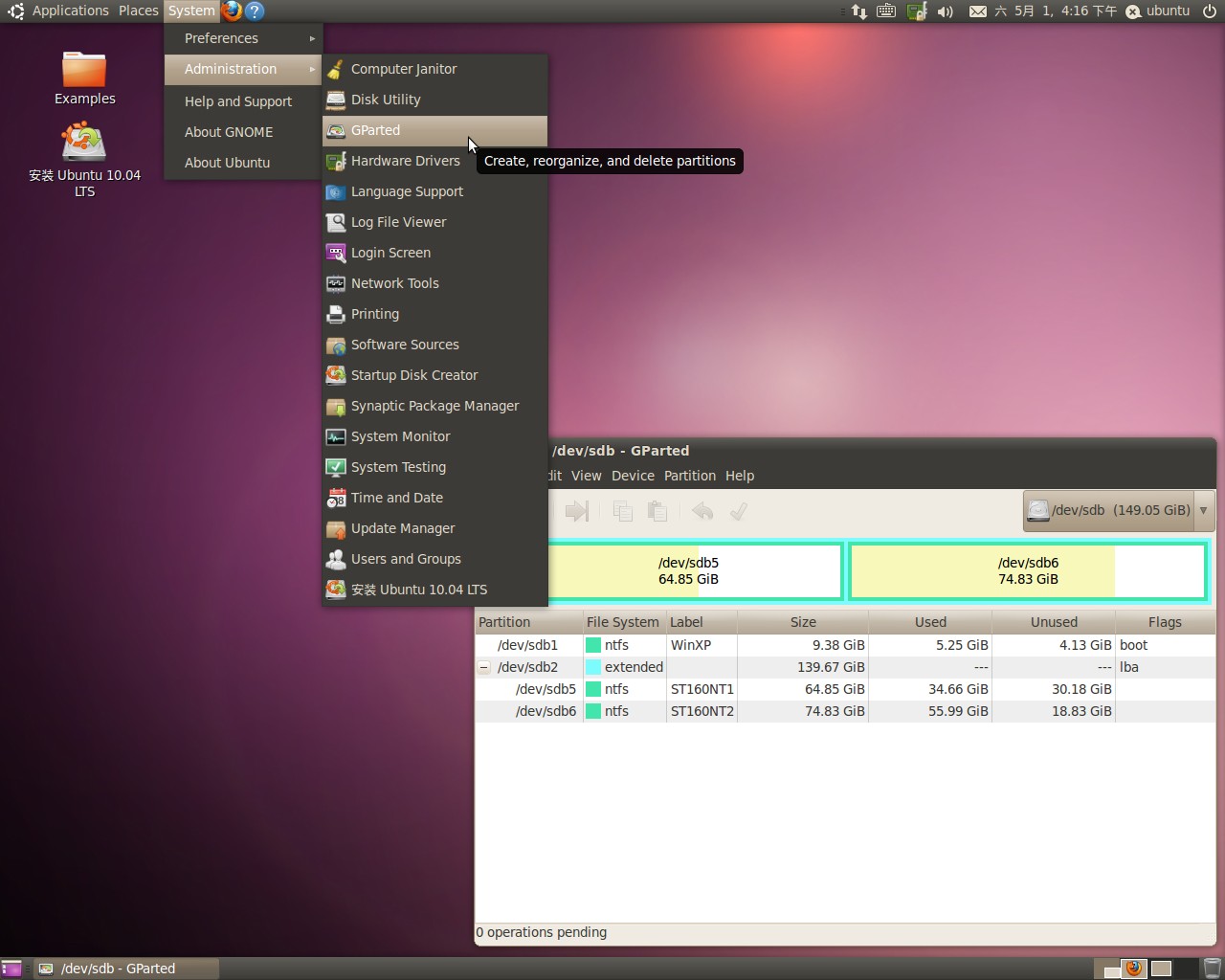Open GParted View menu

tap(586, 476)
